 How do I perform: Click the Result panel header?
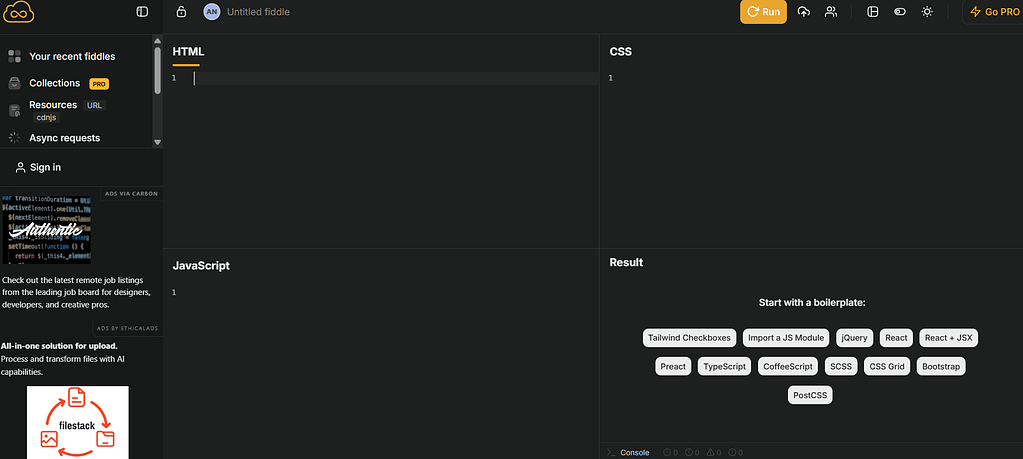(x=626, y=262)
